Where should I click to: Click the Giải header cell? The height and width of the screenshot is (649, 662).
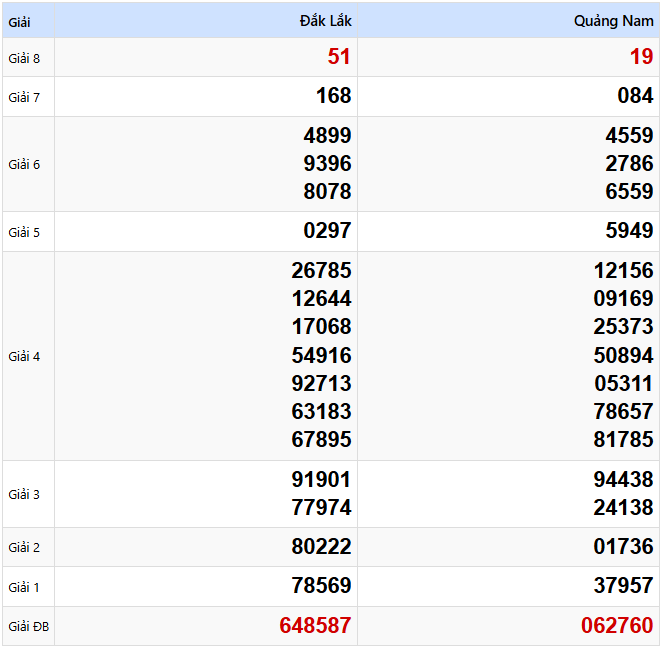click(19, 21)
